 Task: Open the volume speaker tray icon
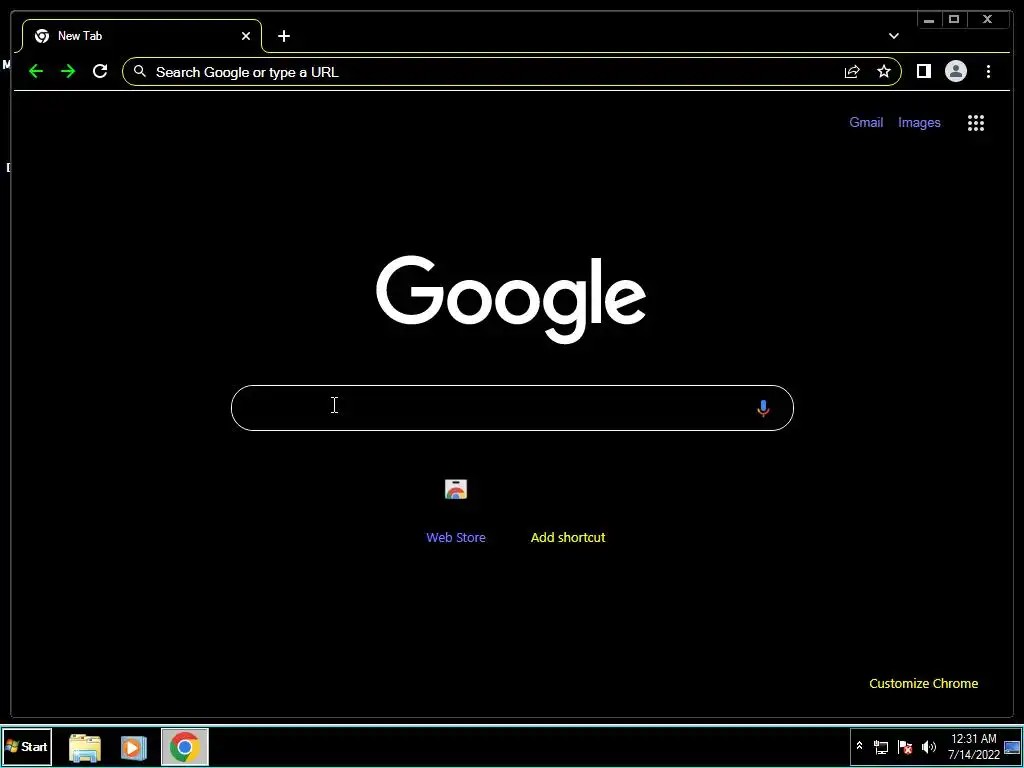coord(929,747)
